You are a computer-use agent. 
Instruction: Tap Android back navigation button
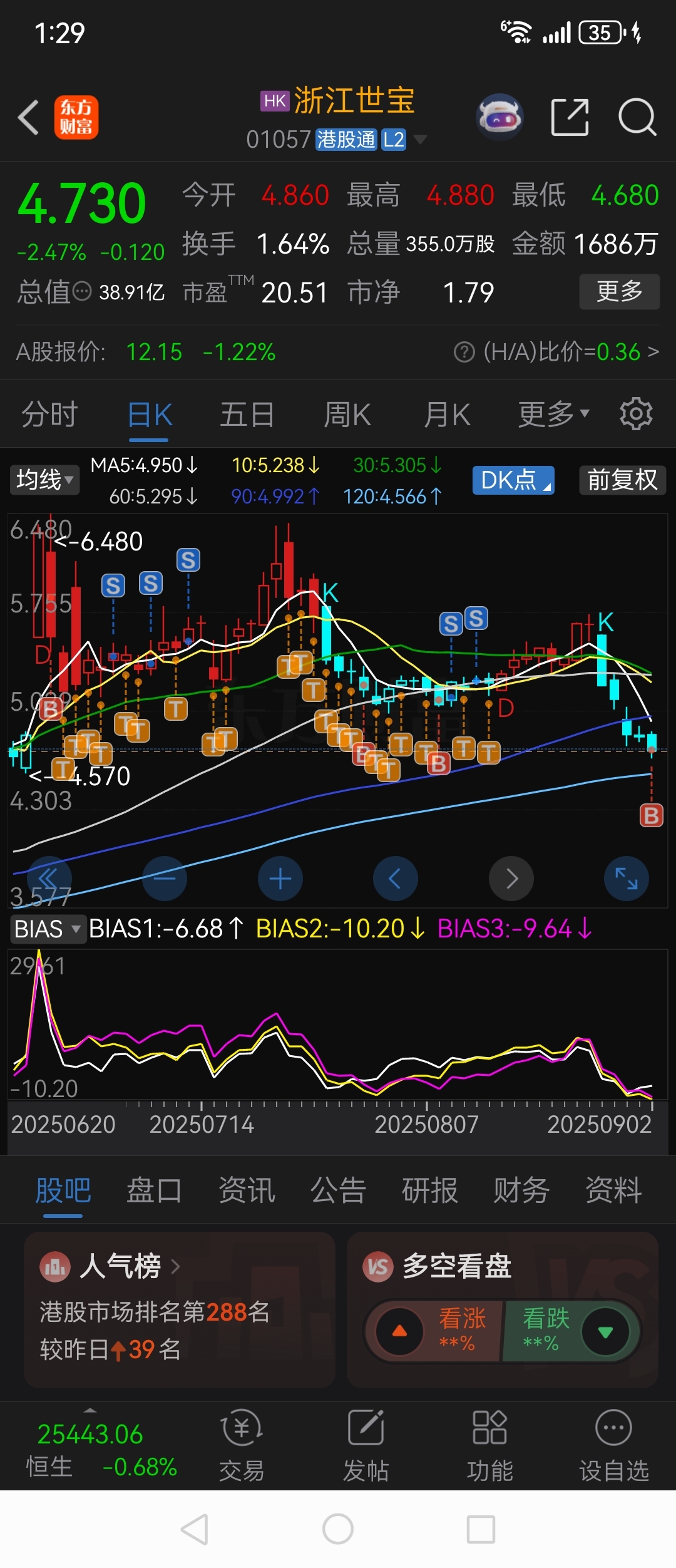[195, 1530]
